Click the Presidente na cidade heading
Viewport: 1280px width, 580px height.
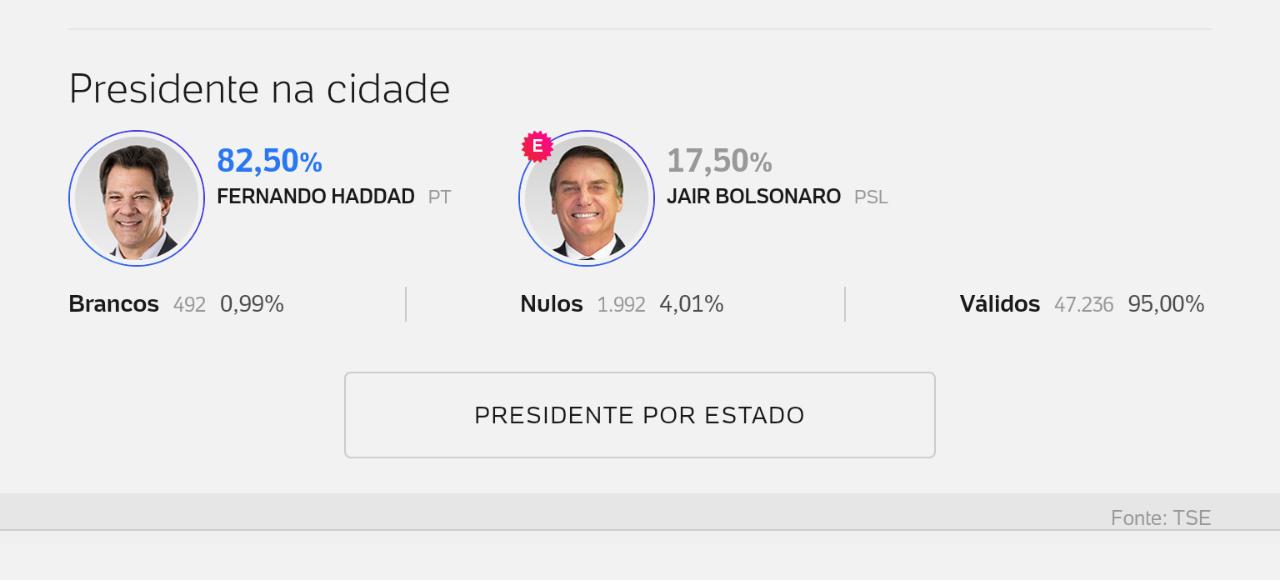tap(259, 89)
